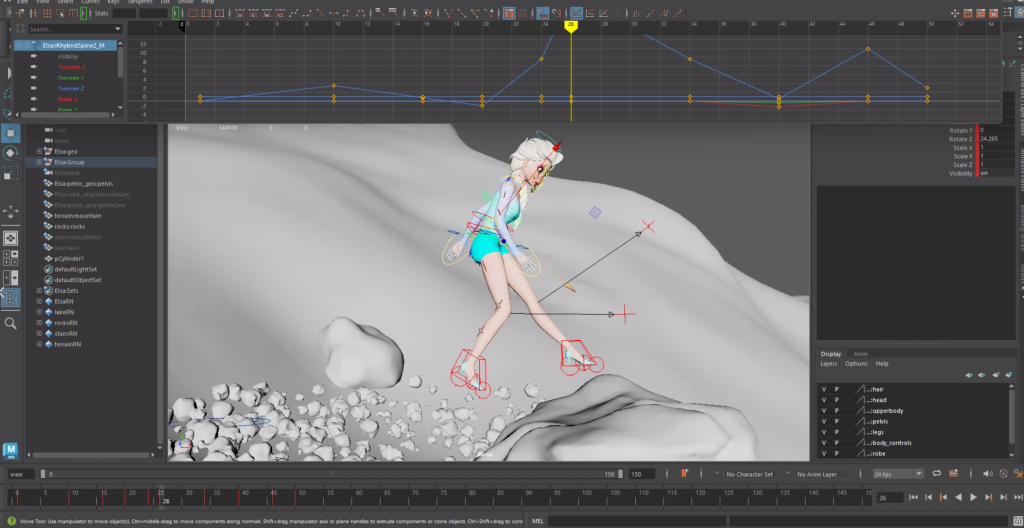Switch to the Anim layers tab
1024x528 pixels.
861,354
